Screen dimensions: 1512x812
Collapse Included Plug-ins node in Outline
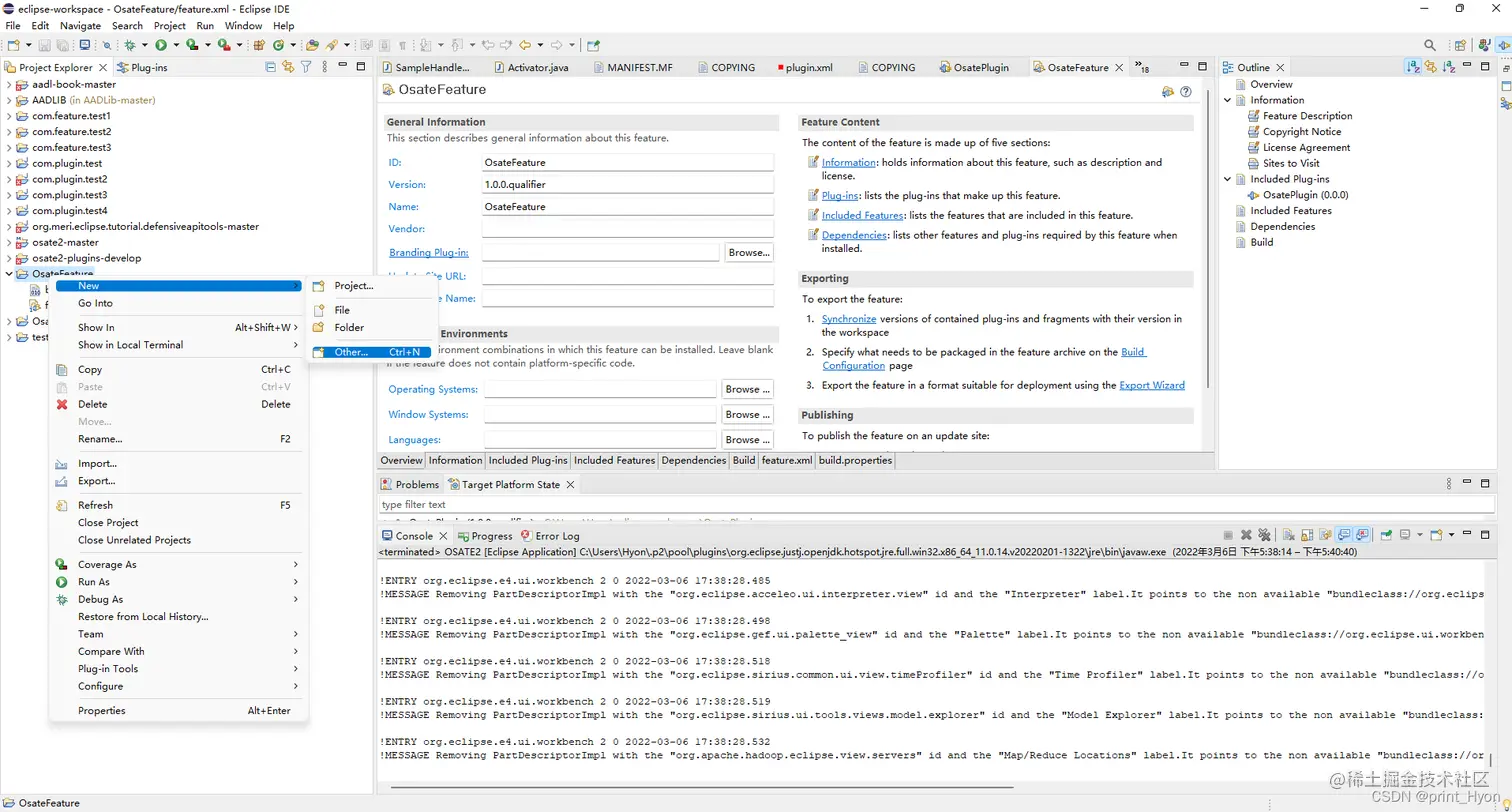[x=1229, y=179]
